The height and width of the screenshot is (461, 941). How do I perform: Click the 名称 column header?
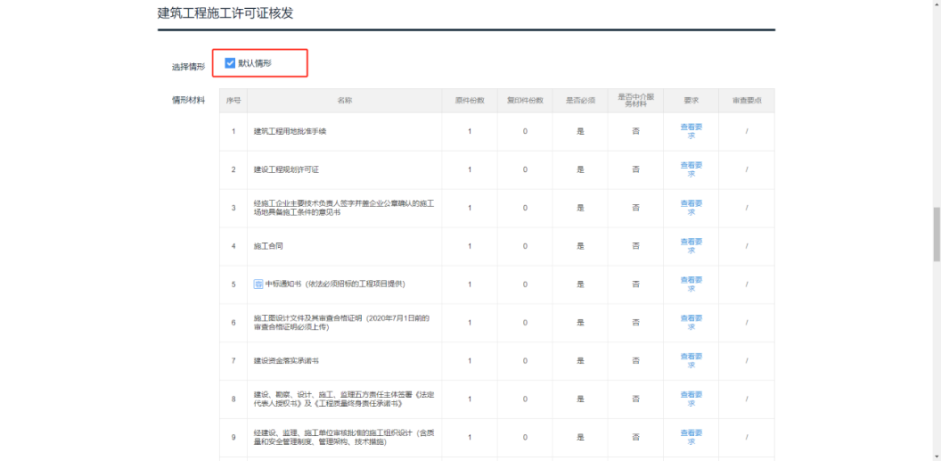tap(344, 100)
